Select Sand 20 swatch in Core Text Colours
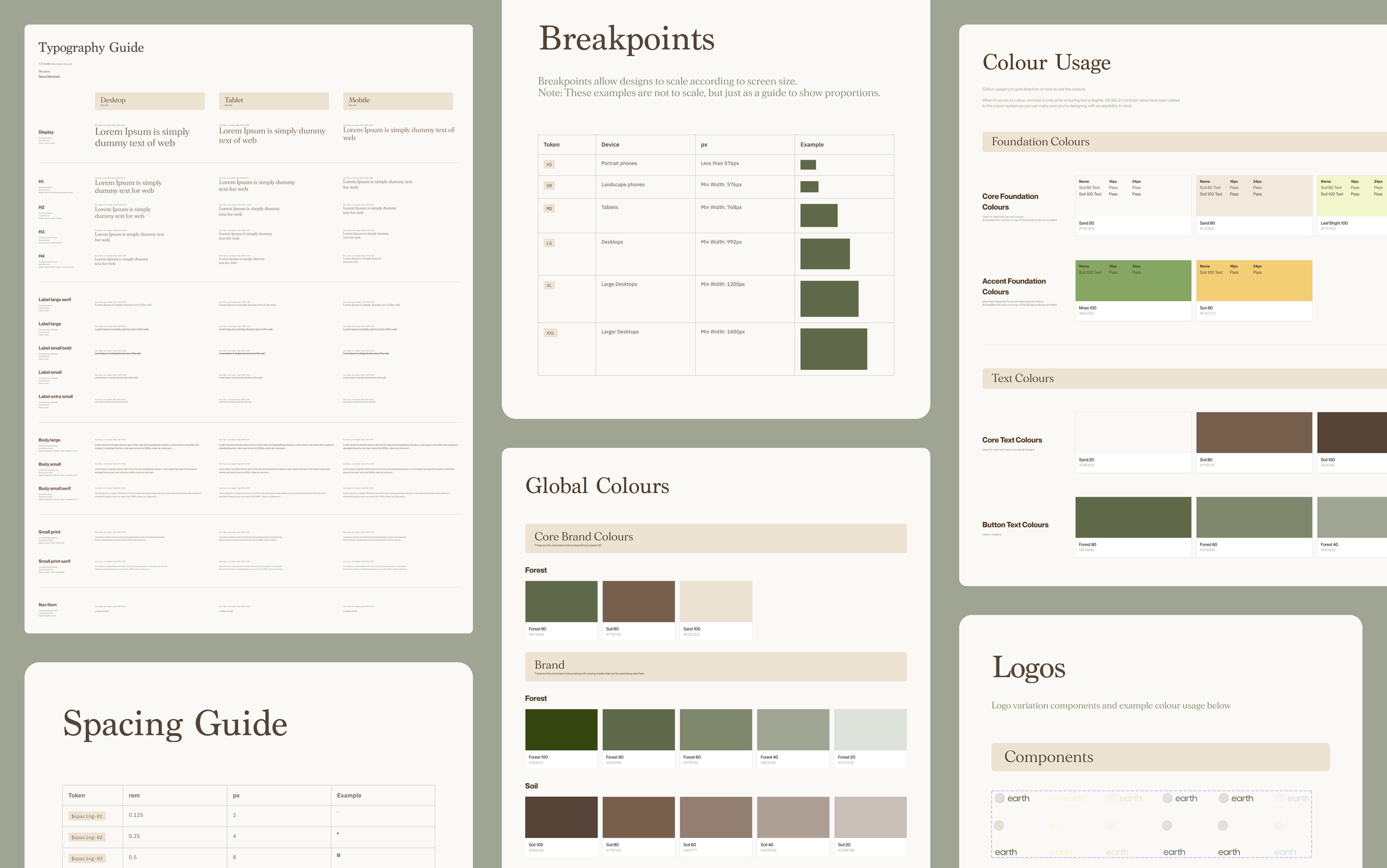This screenshot has height=868, width=1387. pos(1133,442)
